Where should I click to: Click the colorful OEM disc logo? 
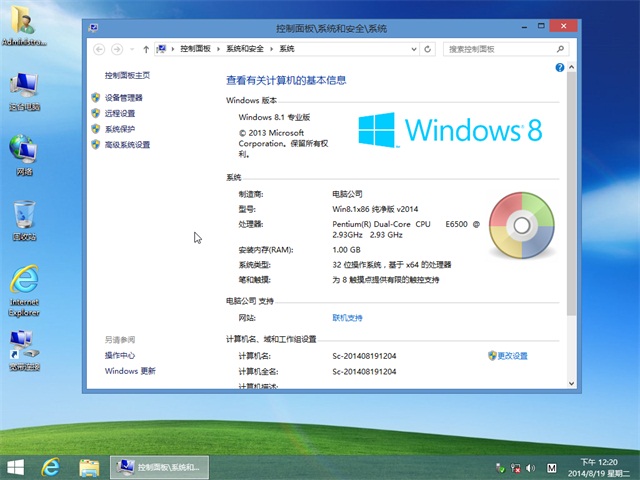[522, 225]
